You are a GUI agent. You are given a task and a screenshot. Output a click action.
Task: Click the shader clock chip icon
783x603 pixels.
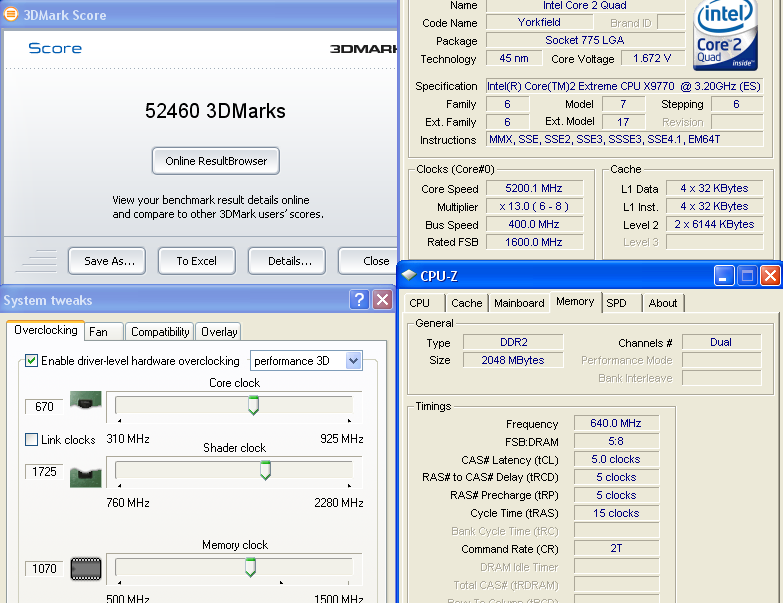click(85, 477)
